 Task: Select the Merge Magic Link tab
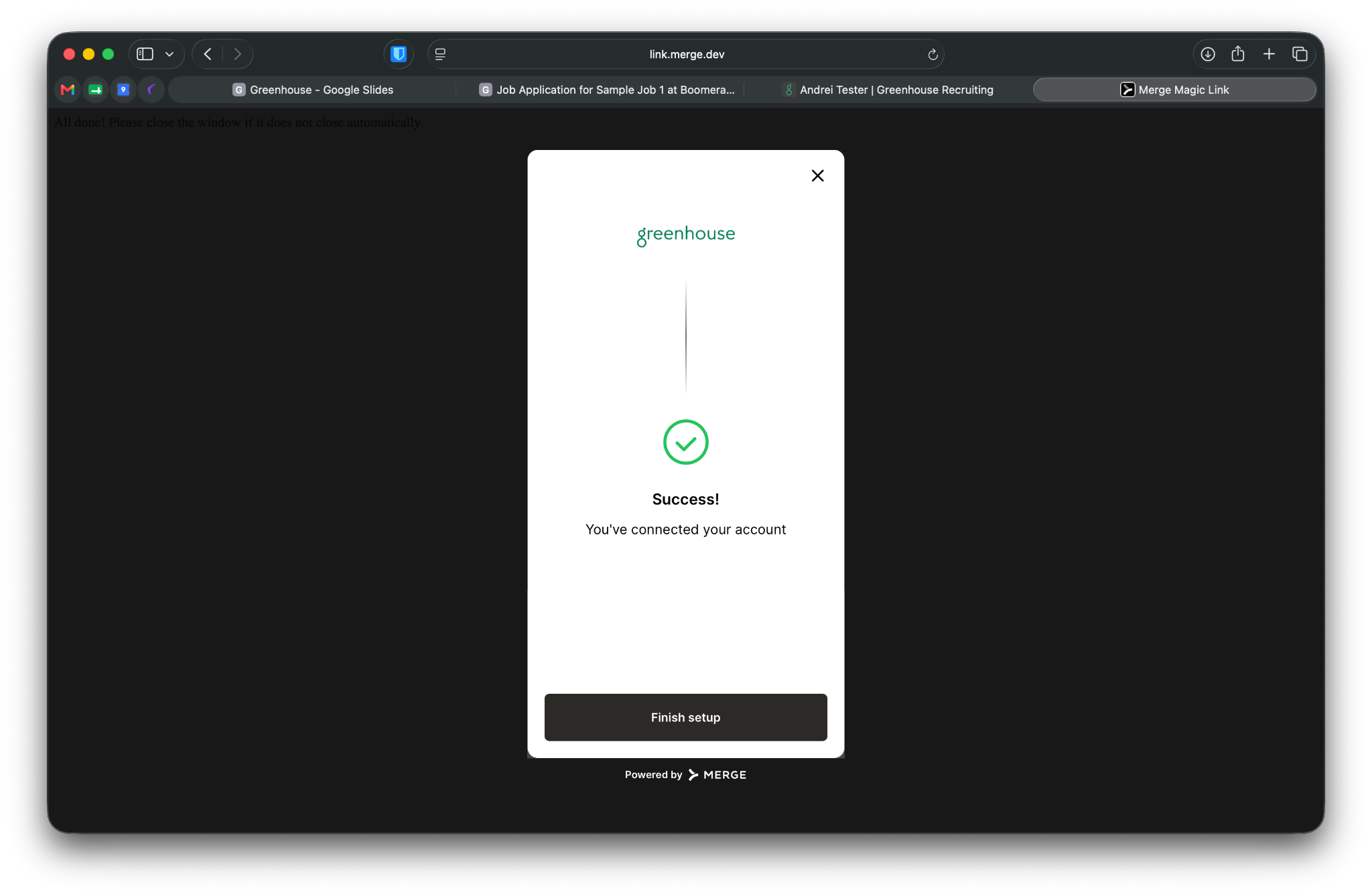(x=1174, y=90)
